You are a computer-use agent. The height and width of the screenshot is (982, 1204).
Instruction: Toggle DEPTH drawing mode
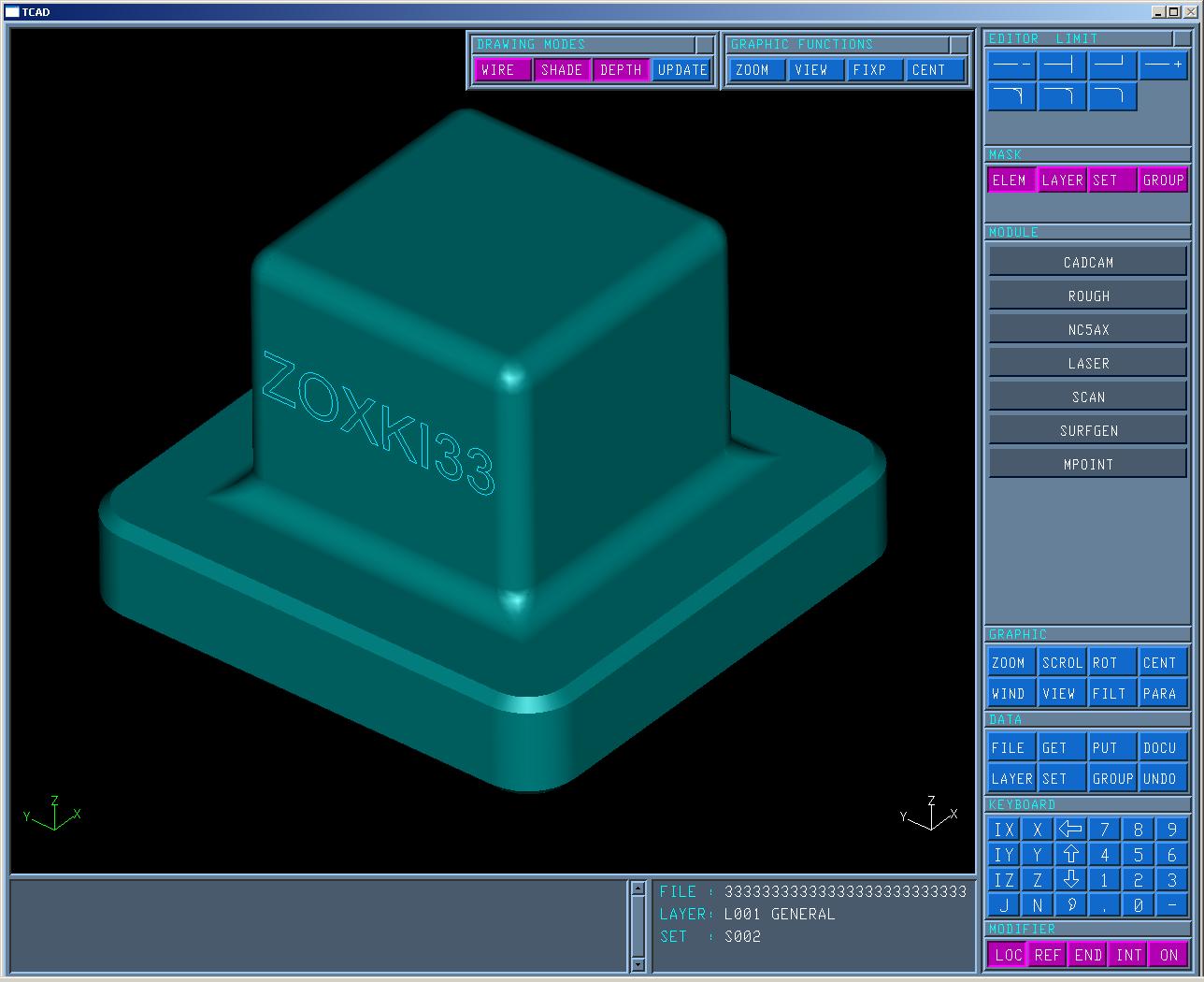click(x=622, y=70)
